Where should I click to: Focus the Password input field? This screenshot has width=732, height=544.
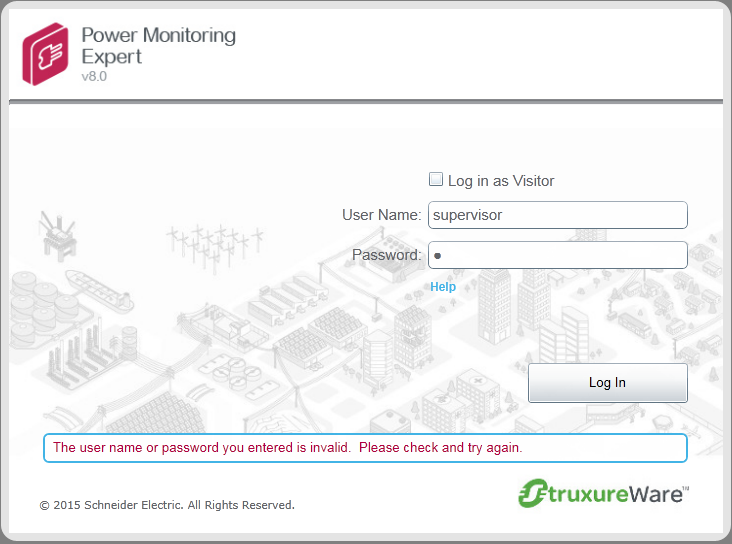(557, 255)
